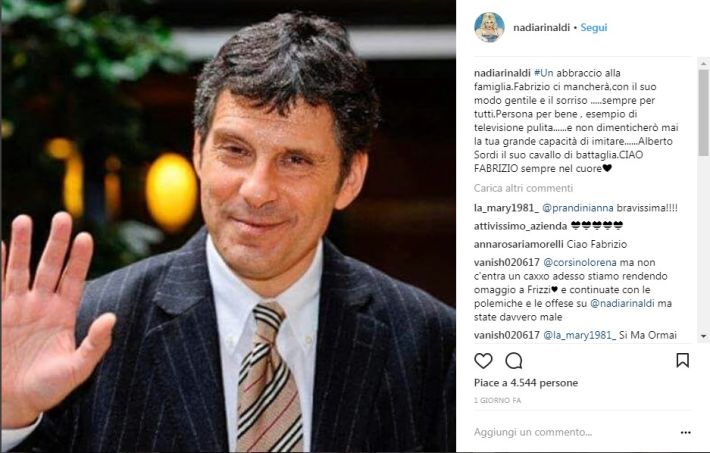Open the comment bubble icon
This screenshot has width=710, height=453.
[514, 361]
